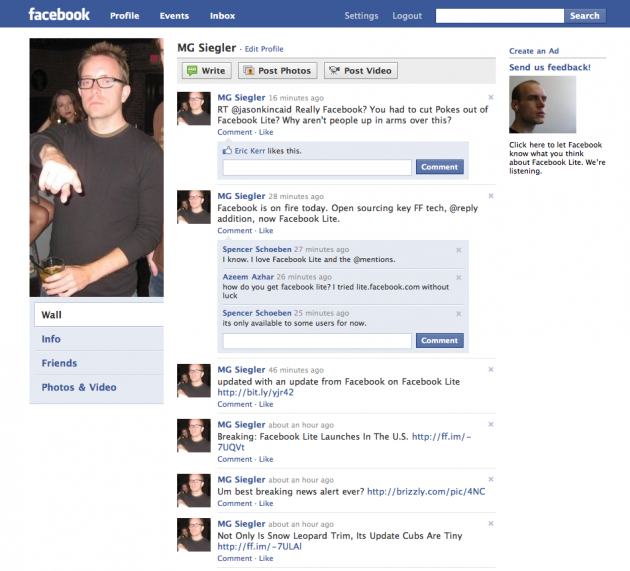This screenshot has height=571, width=630.
Task: Click the feedback ad photo
Action: [x=542, y=104]
